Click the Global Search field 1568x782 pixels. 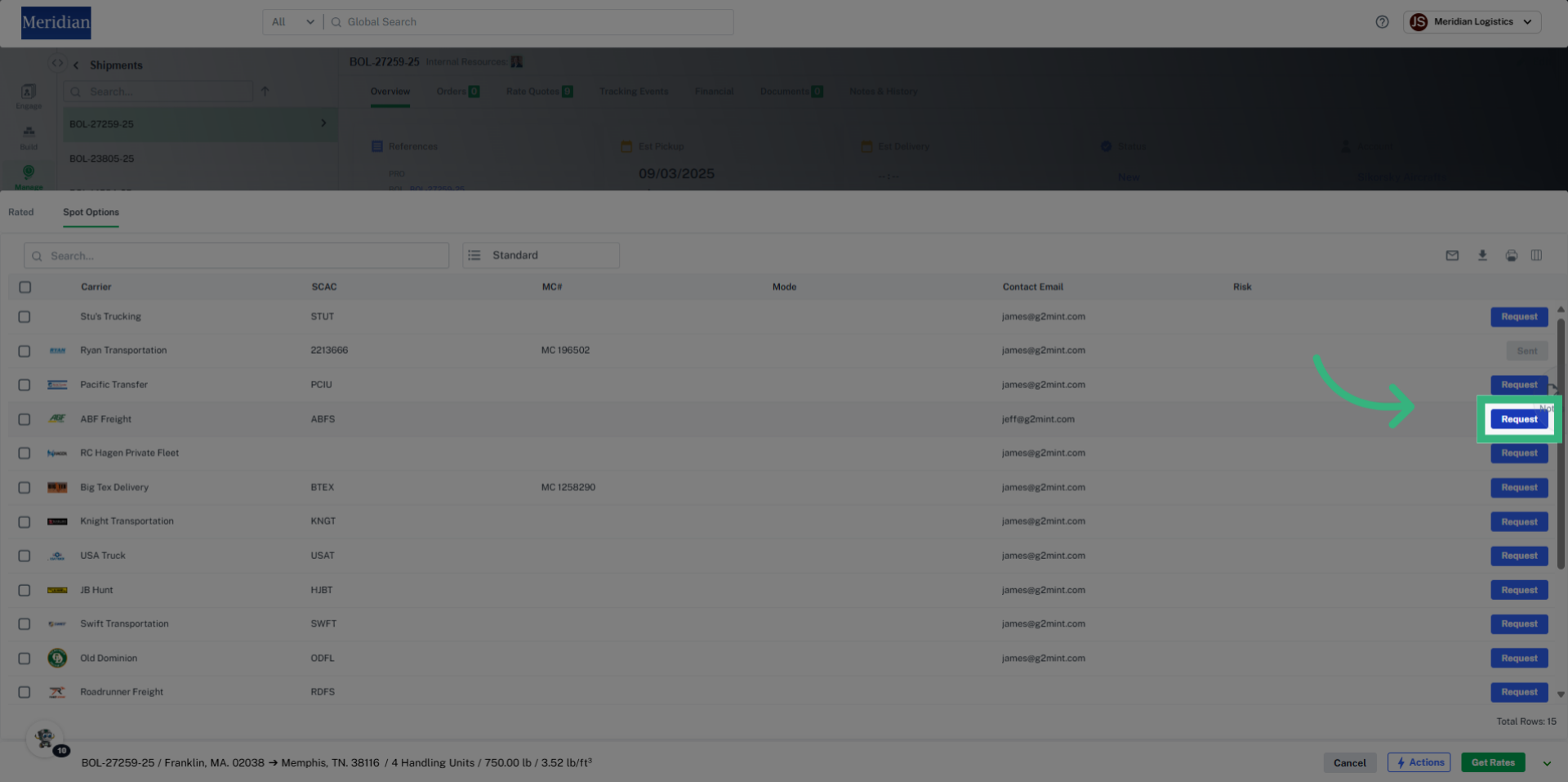tap(529, 22)
